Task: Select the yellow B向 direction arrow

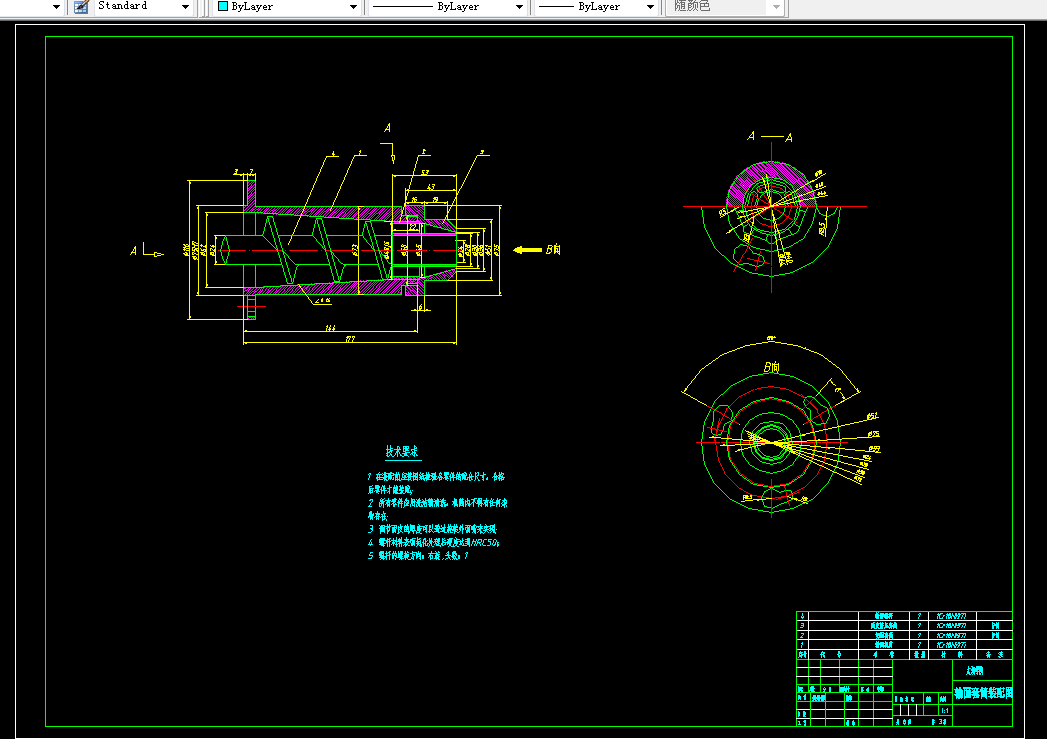Action: click(528, 250)
